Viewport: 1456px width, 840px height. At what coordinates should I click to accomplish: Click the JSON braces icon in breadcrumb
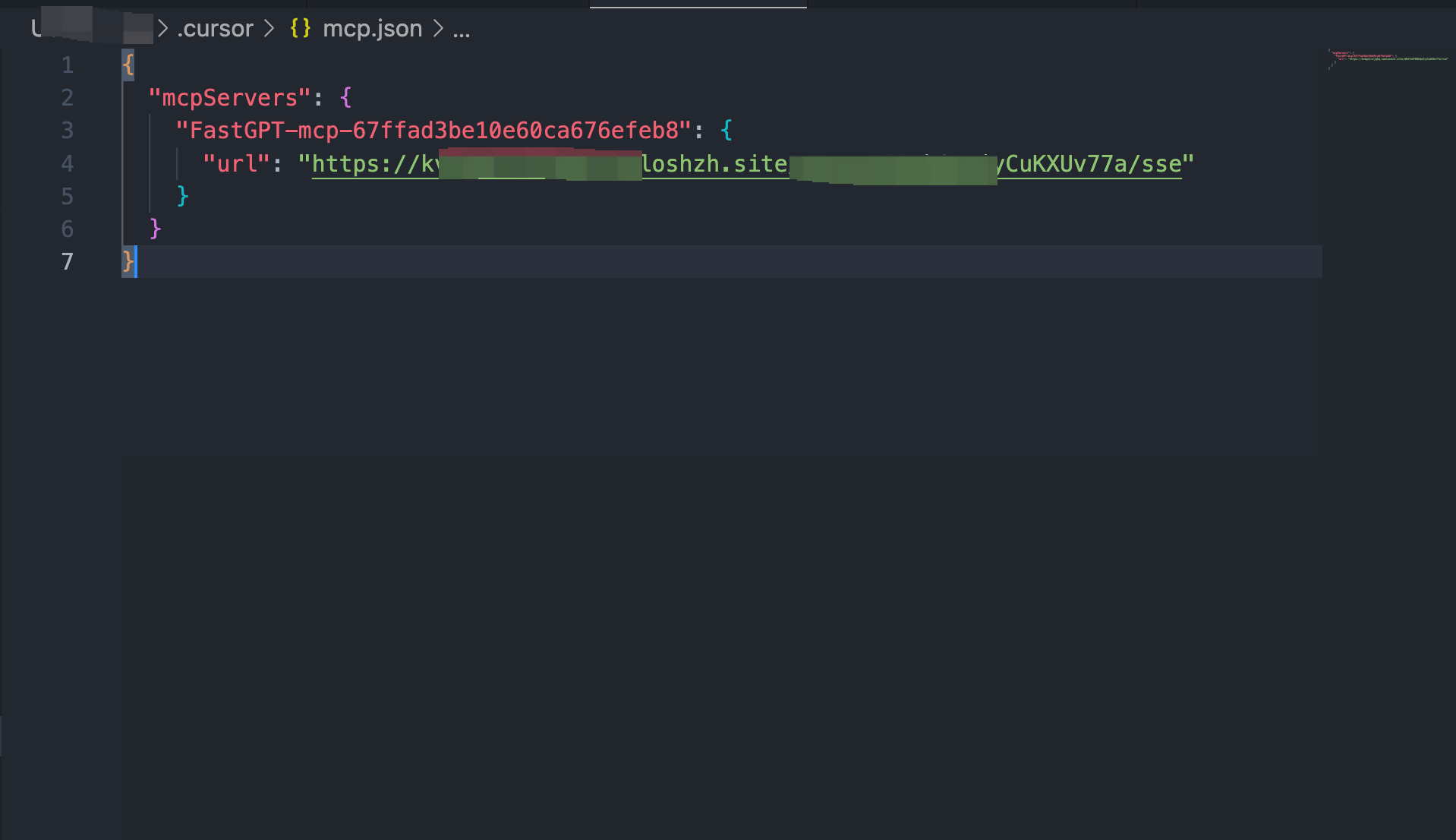300,29
